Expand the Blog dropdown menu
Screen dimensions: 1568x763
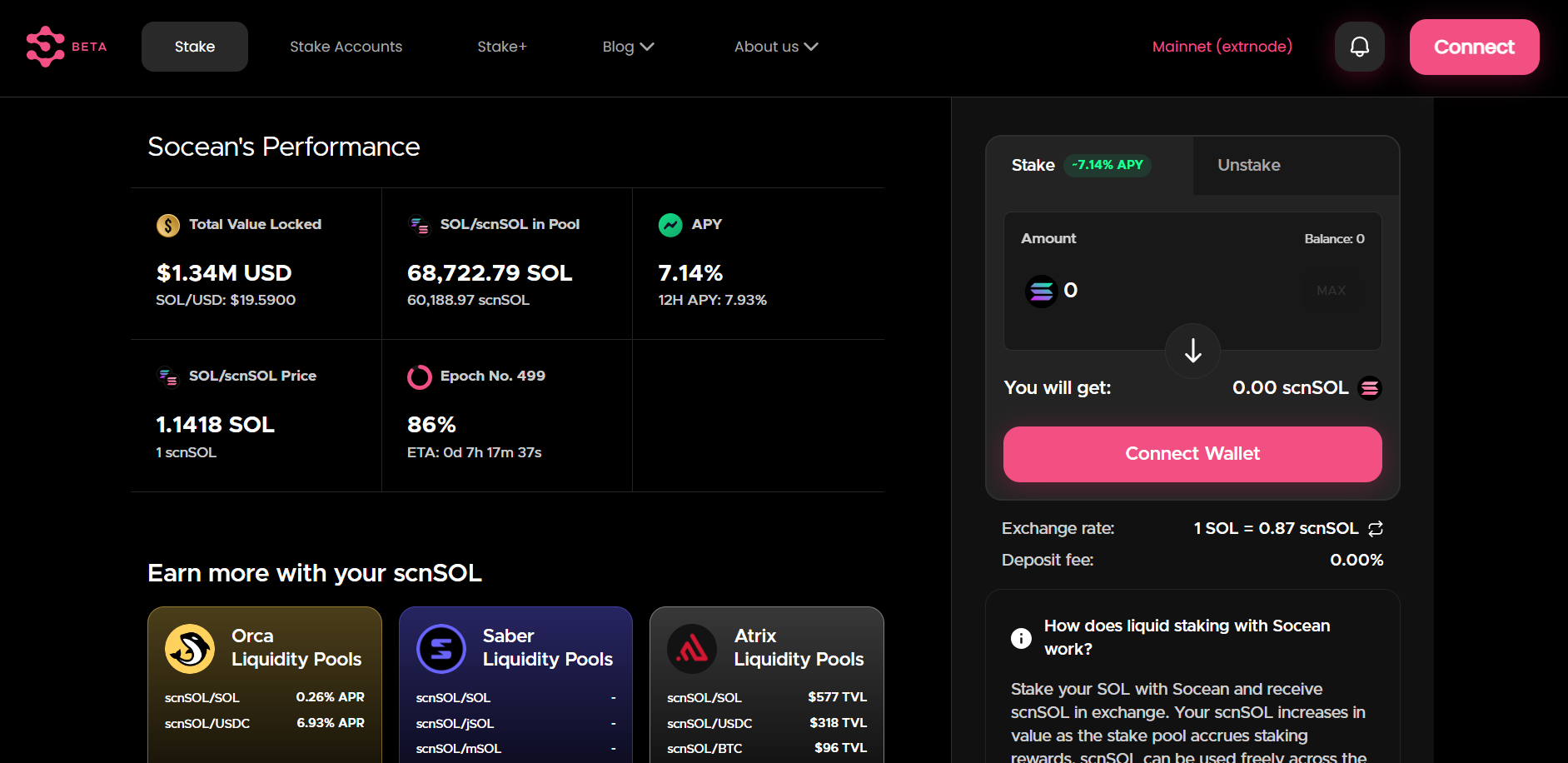(628, 47)
